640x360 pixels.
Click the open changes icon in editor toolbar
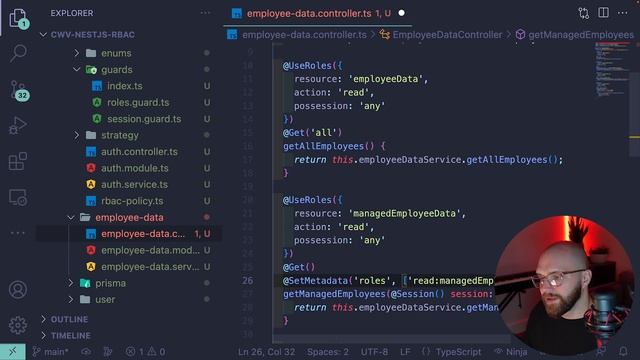tap(584, 13)
